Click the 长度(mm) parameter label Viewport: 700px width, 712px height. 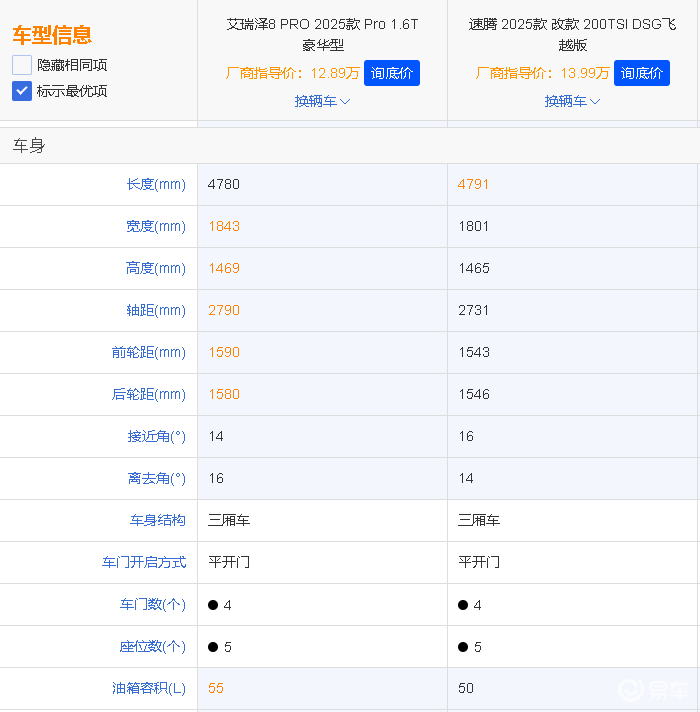point(156,184)
